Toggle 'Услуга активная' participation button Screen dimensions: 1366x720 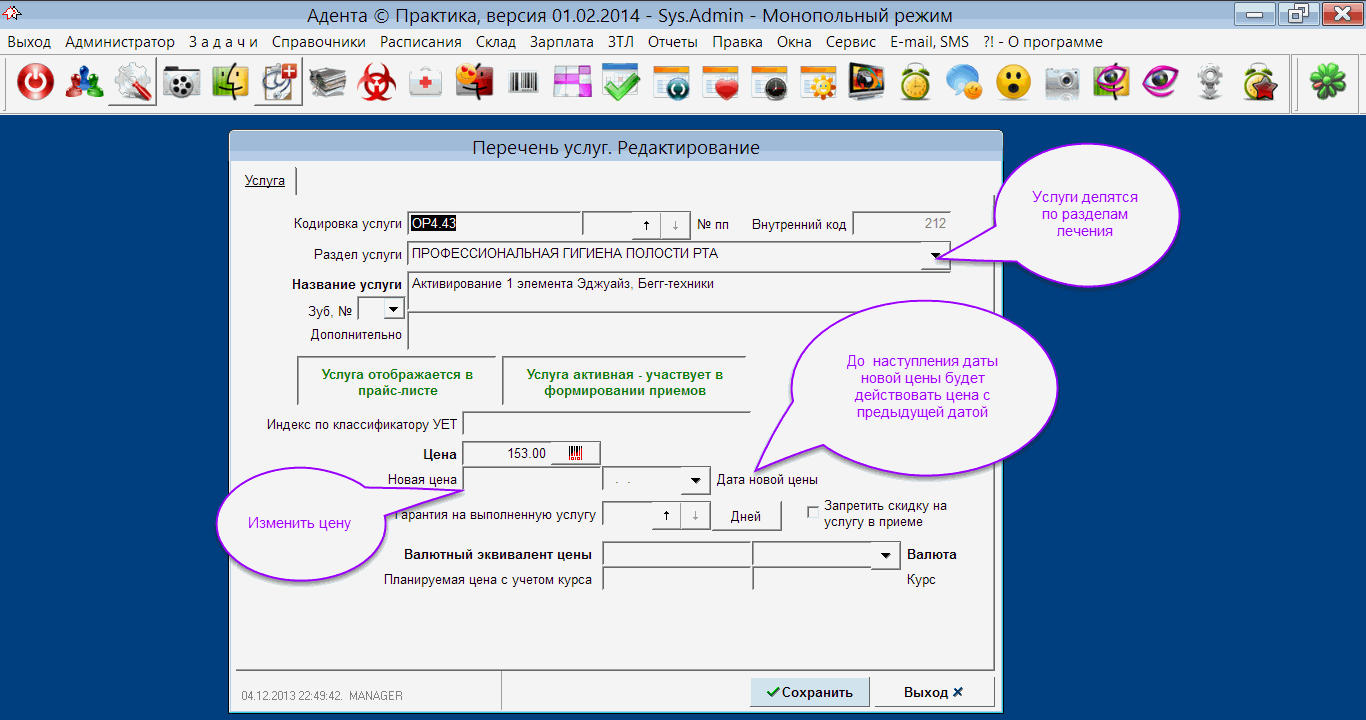624,383
